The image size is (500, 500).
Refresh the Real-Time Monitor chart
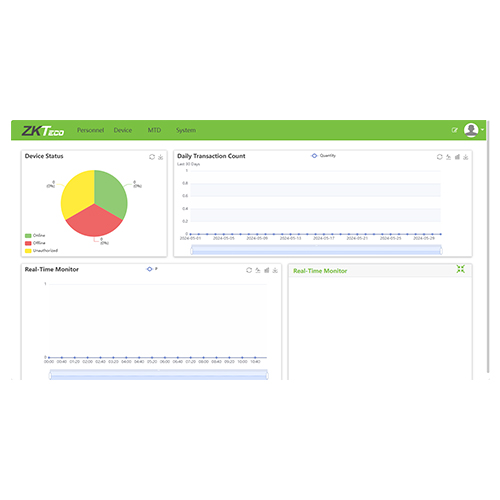click(249, 270)
